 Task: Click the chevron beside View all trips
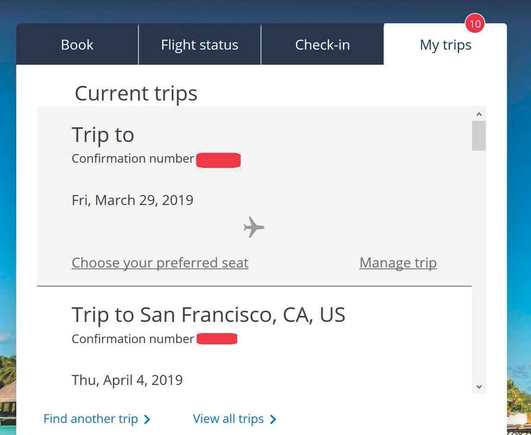(273, 419)
